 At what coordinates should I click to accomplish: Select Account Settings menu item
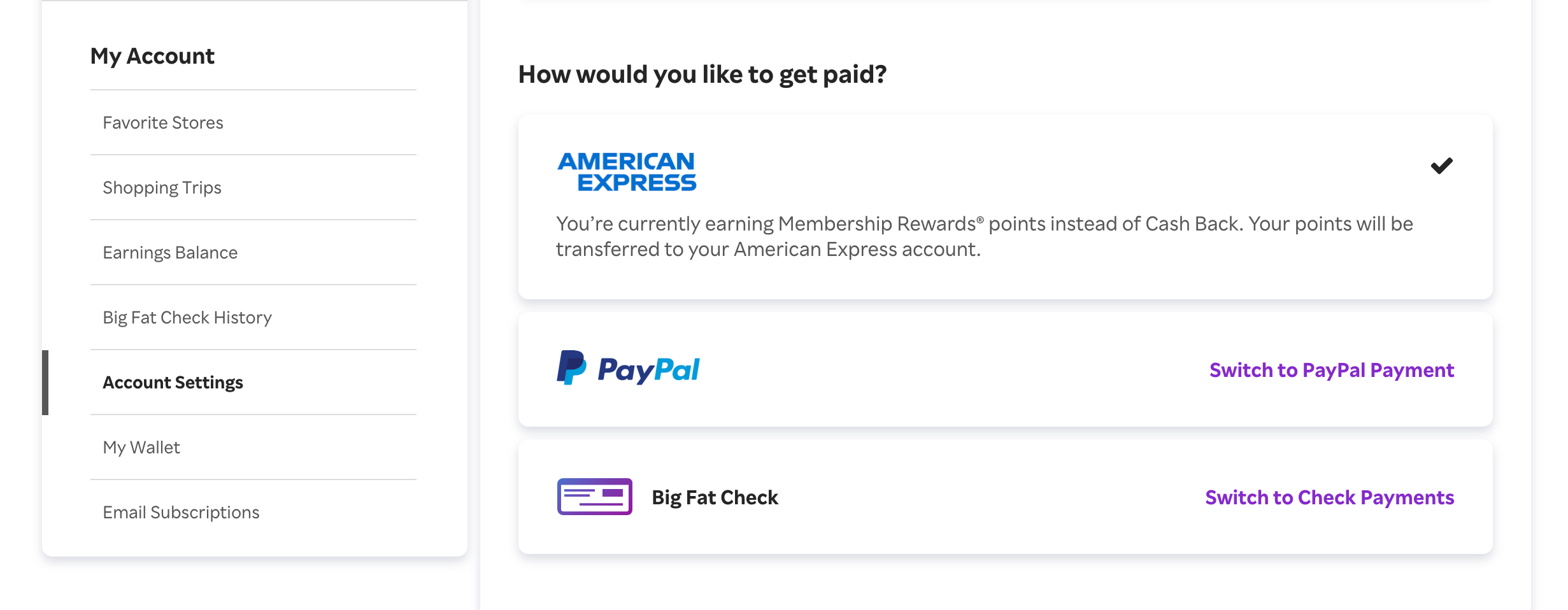click(x=173, y=383)
